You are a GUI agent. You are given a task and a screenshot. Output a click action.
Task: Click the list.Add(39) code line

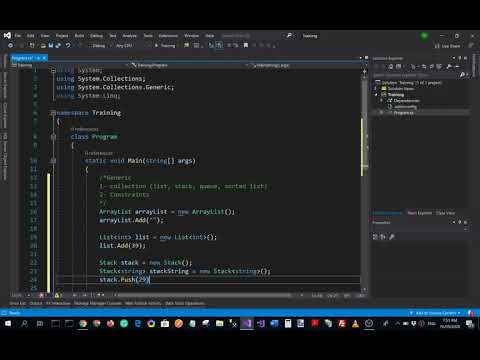coord(122,246)
